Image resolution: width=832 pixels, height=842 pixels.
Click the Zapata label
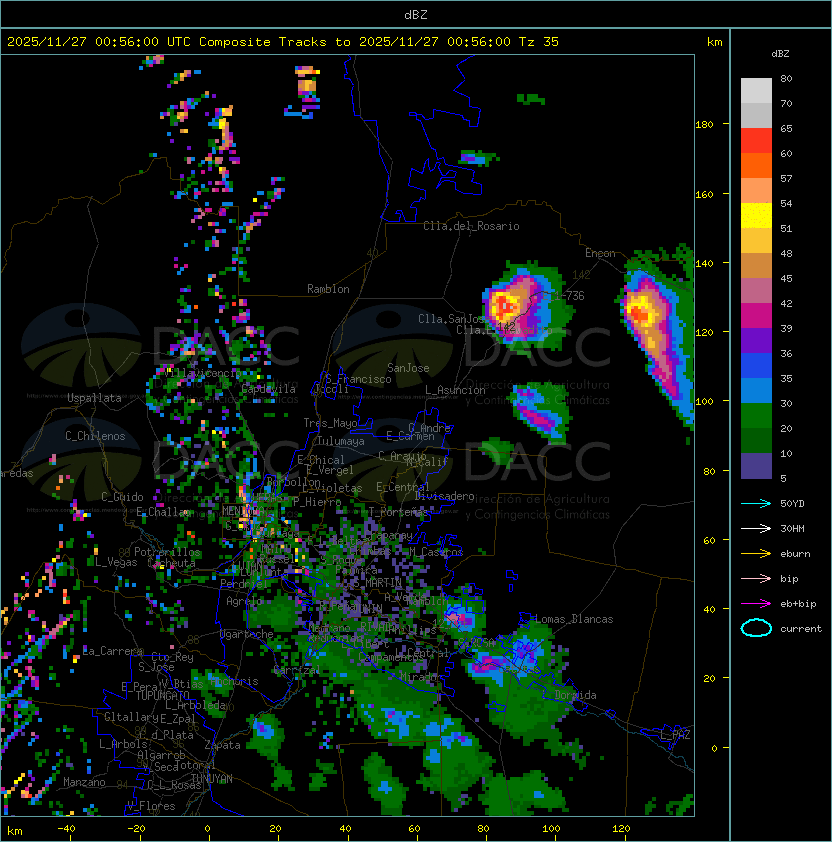pyautogui.click(x=222, y=745)
